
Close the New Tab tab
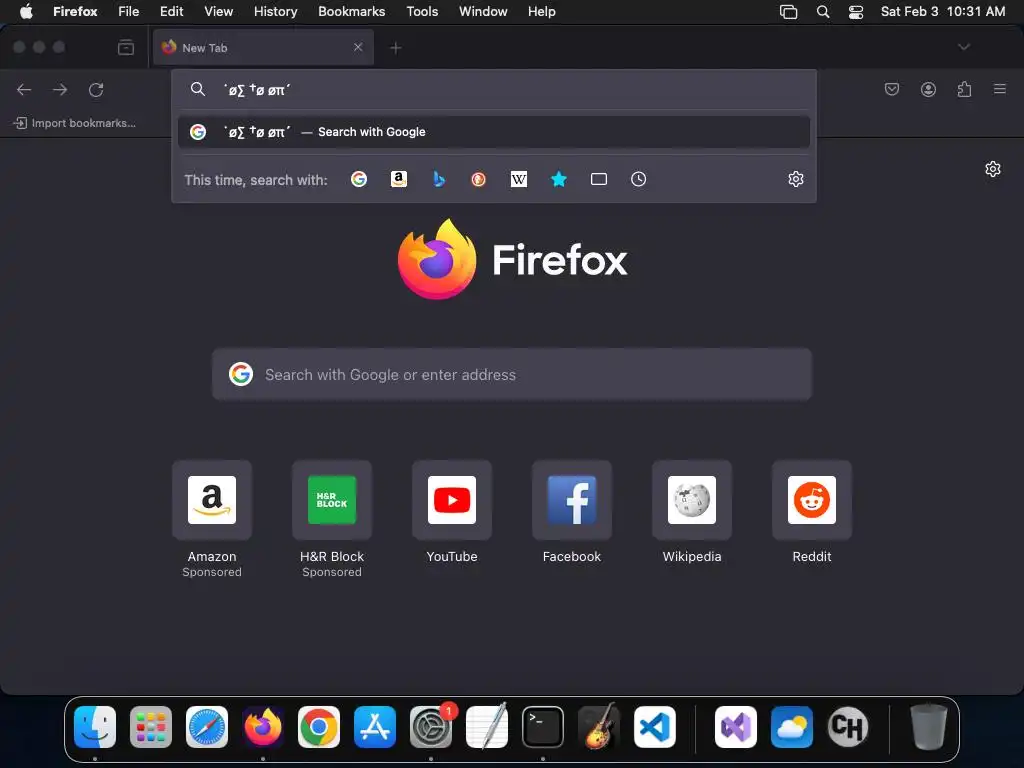358,47
